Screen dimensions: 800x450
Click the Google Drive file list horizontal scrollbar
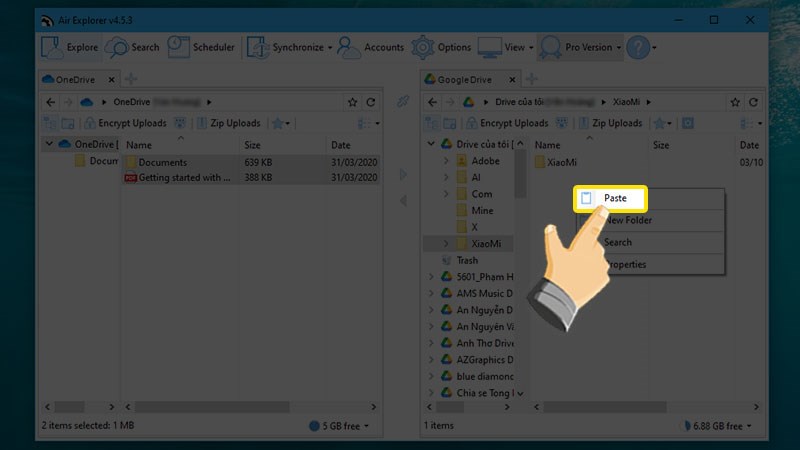[605, 407]
